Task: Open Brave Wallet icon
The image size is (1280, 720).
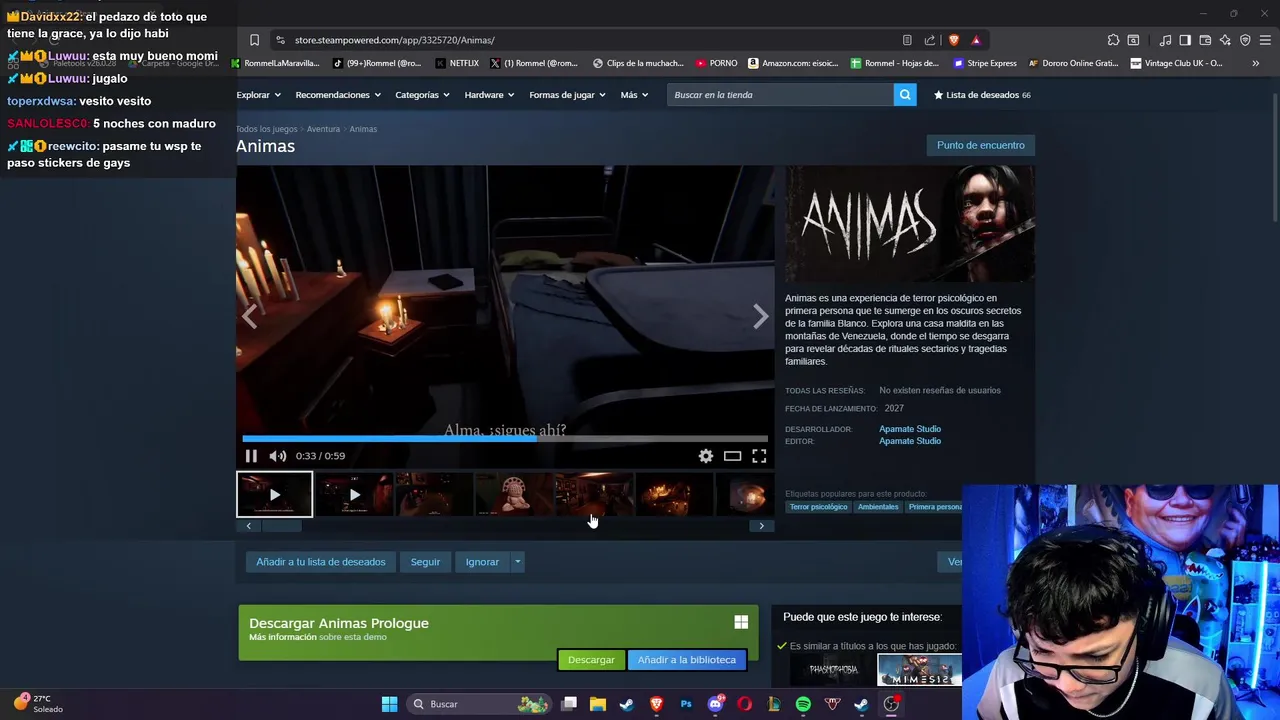Action: 1205,40
